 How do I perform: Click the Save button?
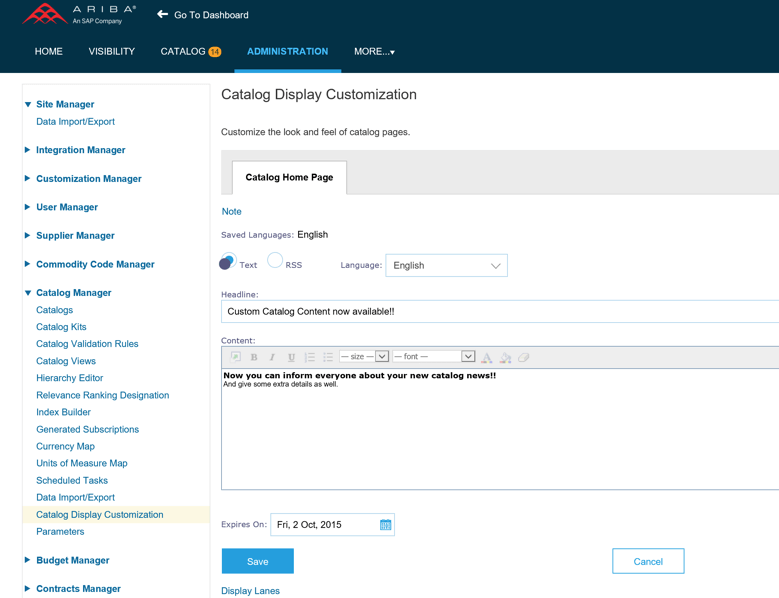(258, 561)
